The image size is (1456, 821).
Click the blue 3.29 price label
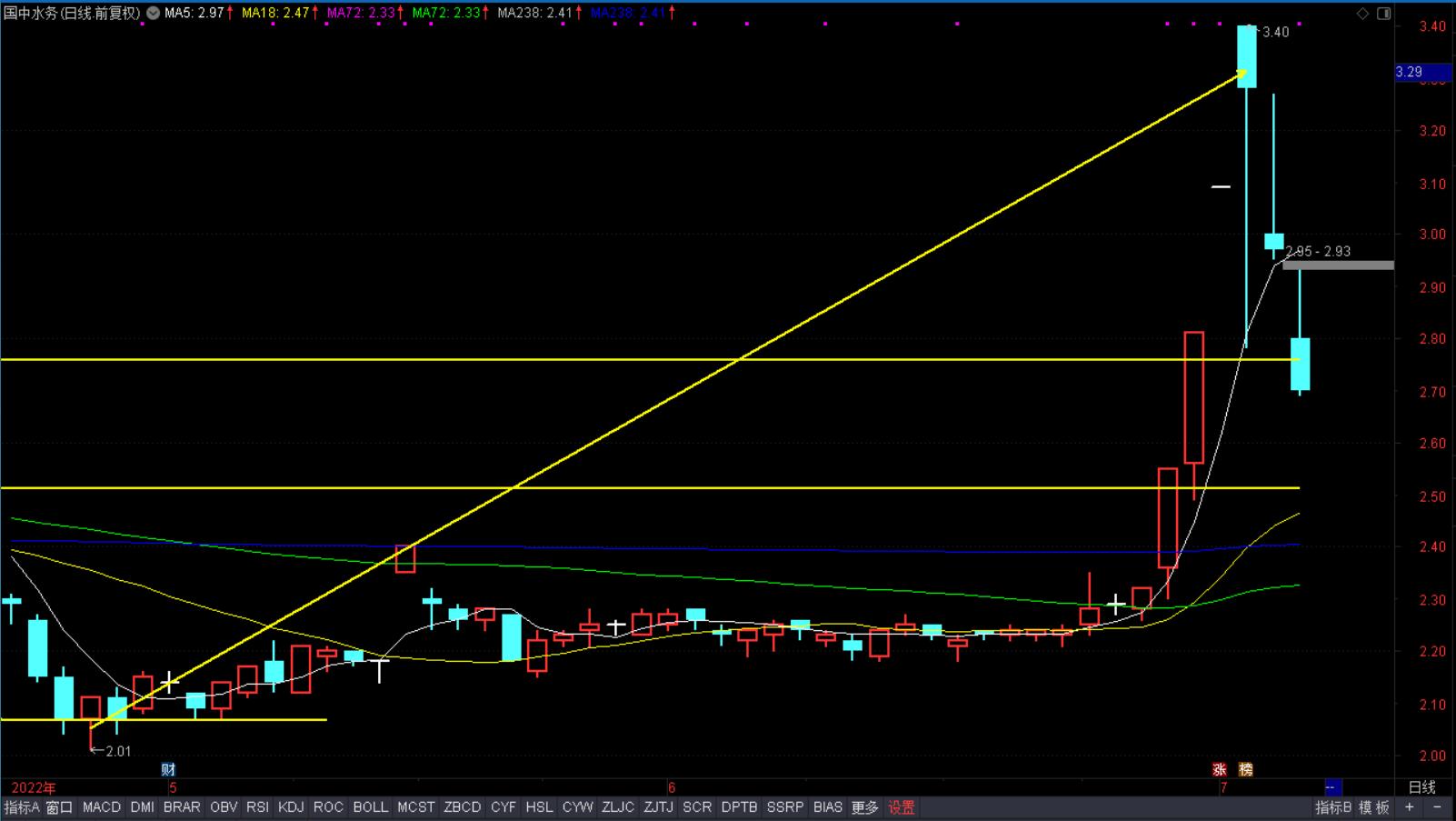[x=1409, y=72]
